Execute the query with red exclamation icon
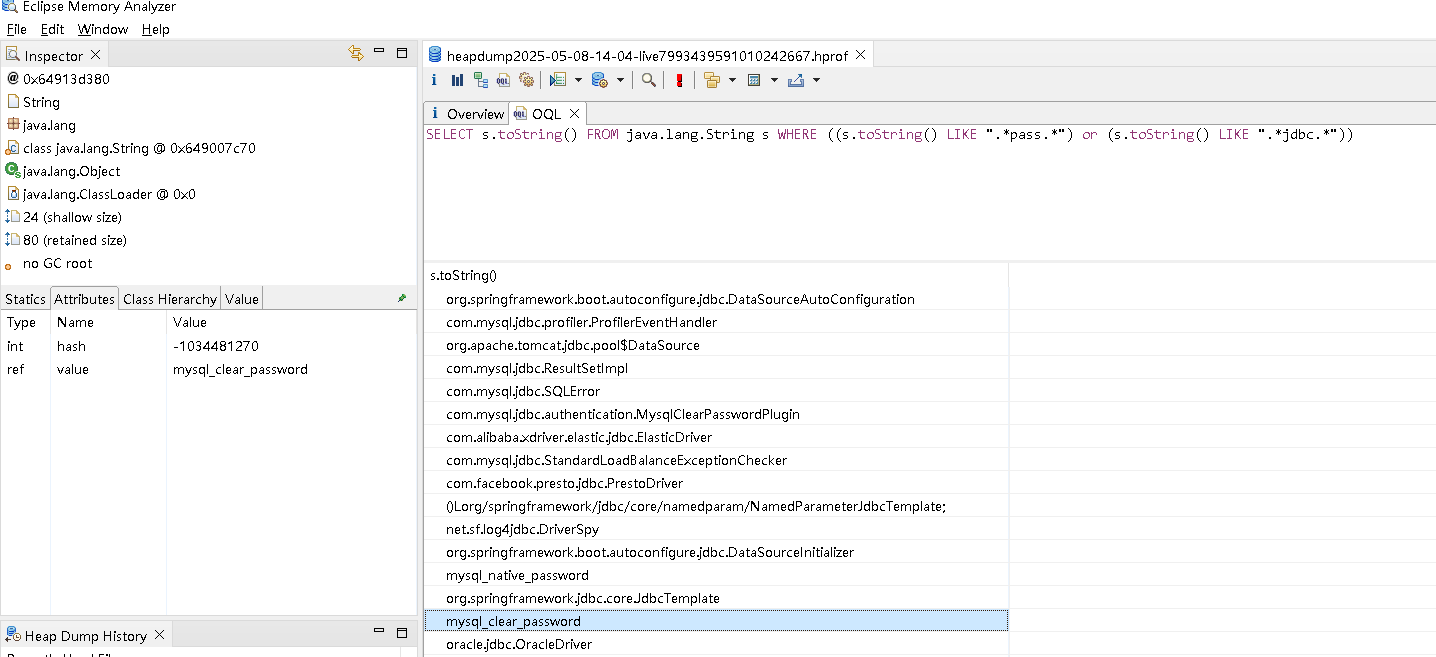This screenshot has height=657, width=1436. coord(680,80)
